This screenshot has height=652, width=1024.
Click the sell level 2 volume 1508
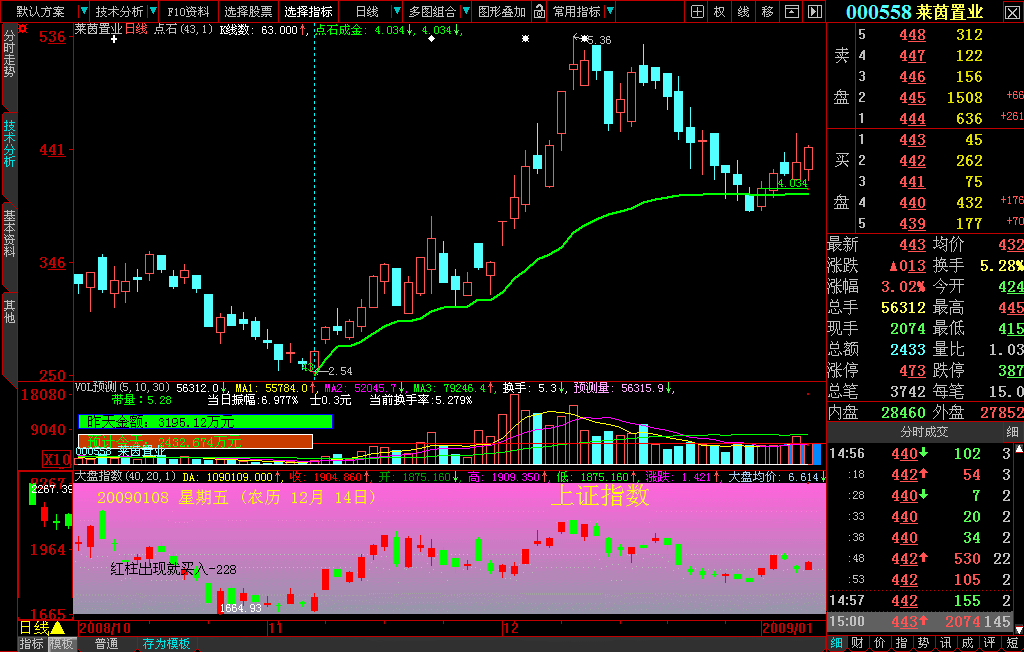[x=965, y=98]
